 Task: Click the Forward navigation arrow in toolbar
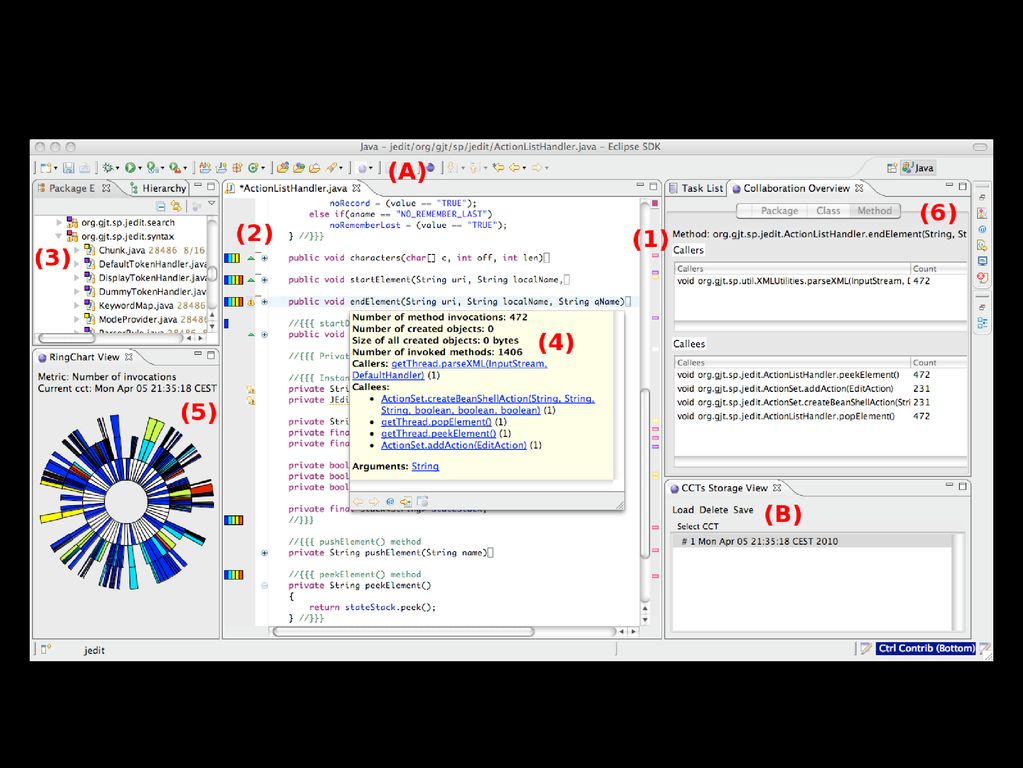point(537,168)
